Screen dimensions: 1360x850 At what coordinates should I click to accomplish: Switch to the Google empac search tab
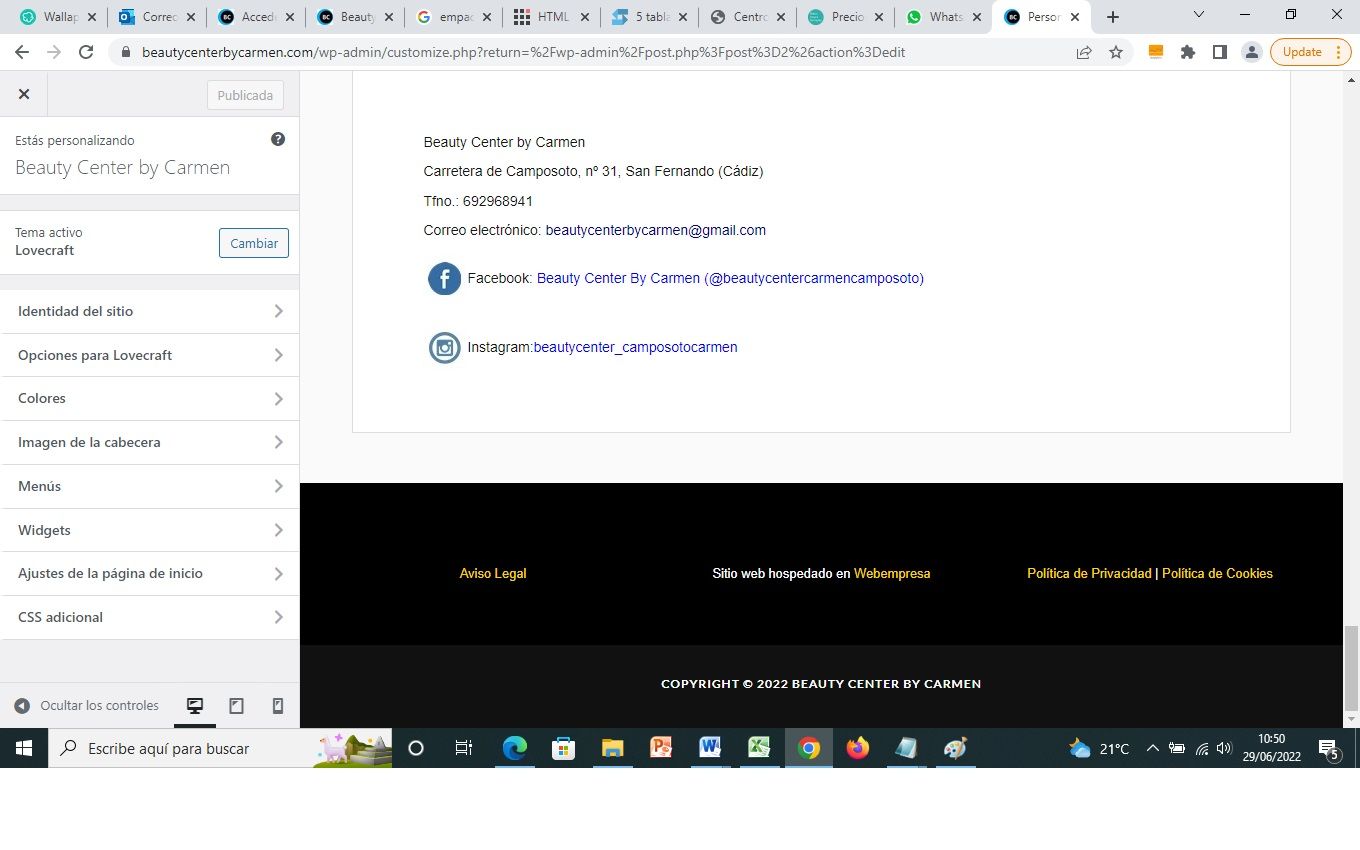(x=453, y=17)
